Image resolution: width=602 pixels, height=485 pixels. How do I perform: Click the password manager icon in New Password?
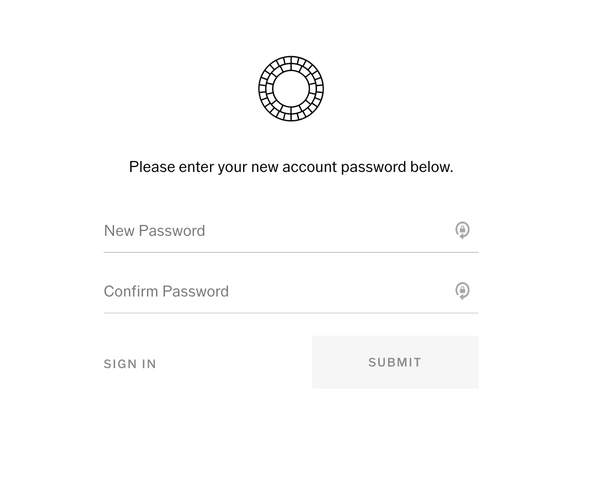[x=462, y=230]
